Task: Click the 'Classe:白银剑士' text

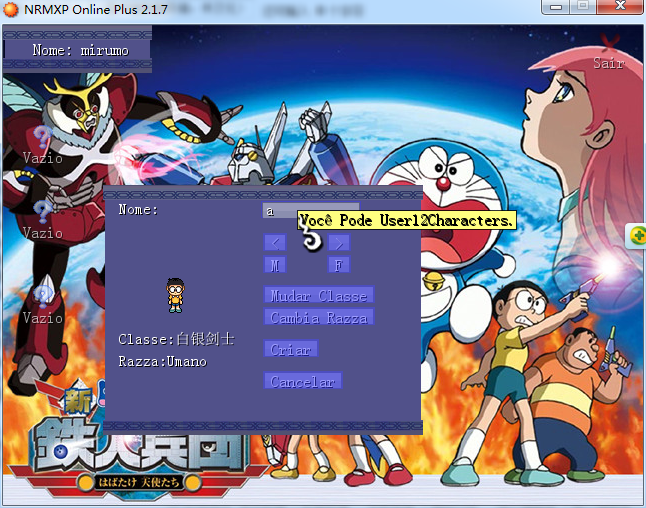Action: point(176,339)
